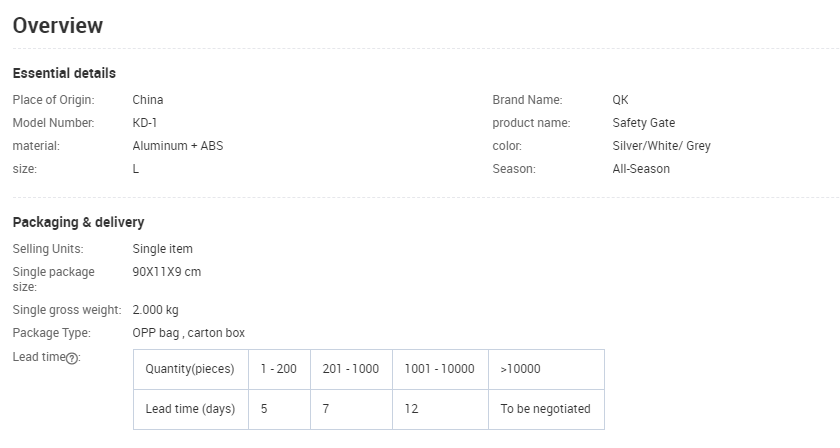This screenshot has height=448, width=840.
Task: Click the 201 - 1000 quantity cell
Action: point(351,369)
